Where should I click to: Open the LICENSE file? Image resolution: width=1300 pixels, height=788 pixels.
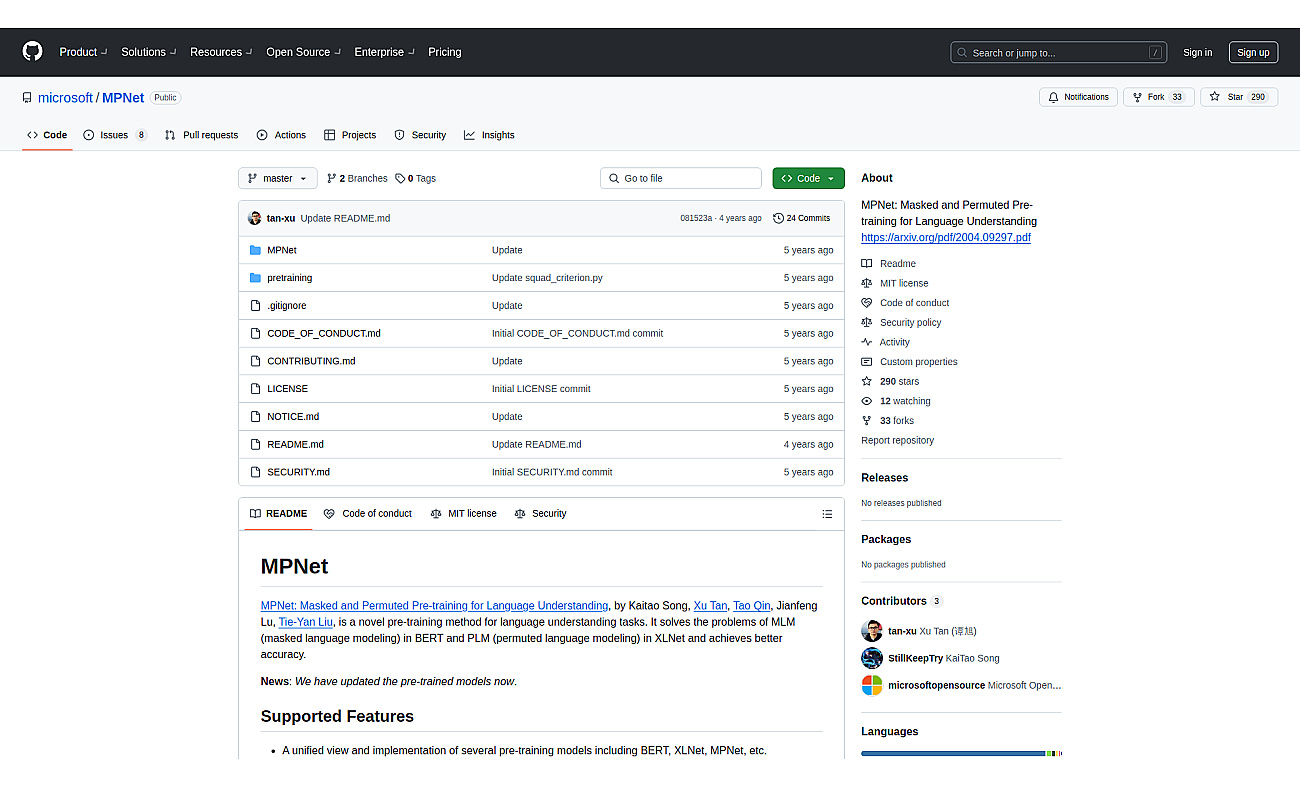(288, 389)
